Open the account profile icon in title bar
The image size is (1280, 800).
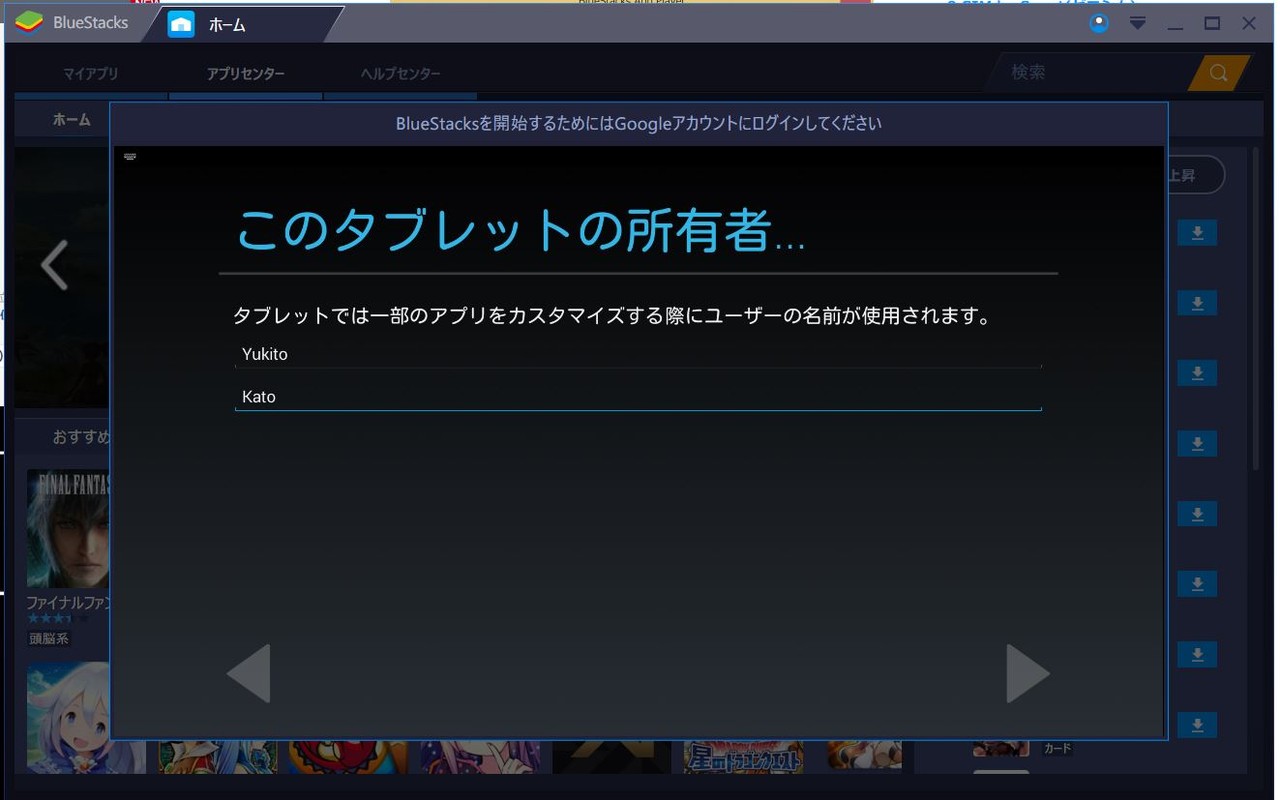click(1099, 23)
